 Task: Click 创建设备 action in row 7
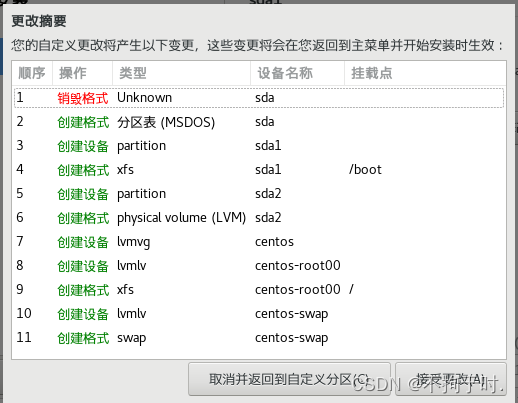click(x=83, y=242)
